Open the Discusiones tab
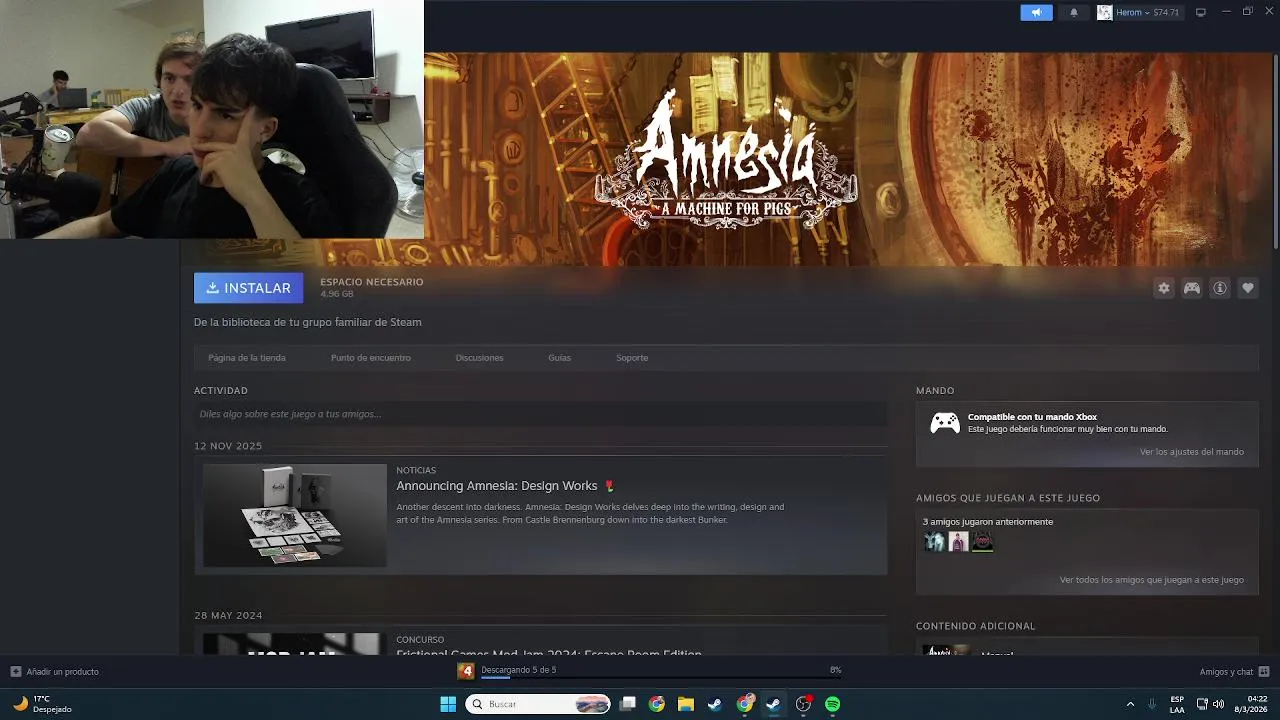The height and width of the screenshot is (720, 1280). tap(479, 358)
